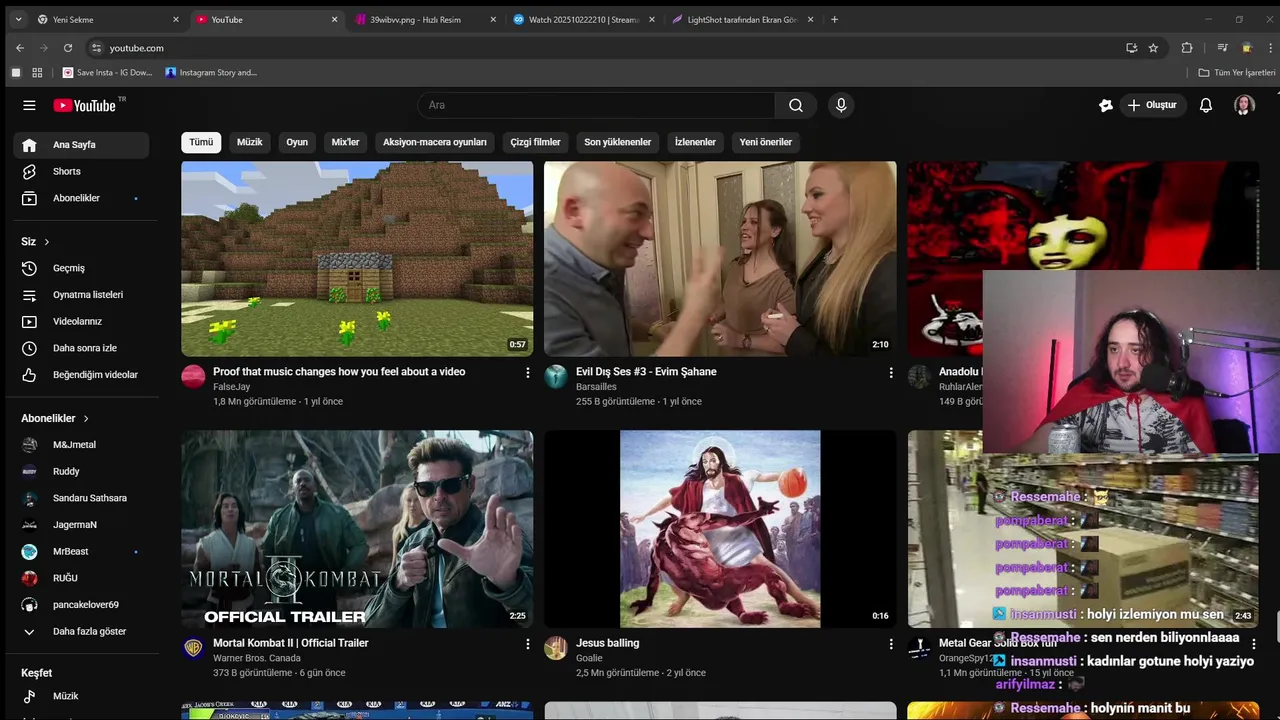The image size is (1280, 720).
Task: Open the account avatar menu
Action: click(x=1244, y=105)
